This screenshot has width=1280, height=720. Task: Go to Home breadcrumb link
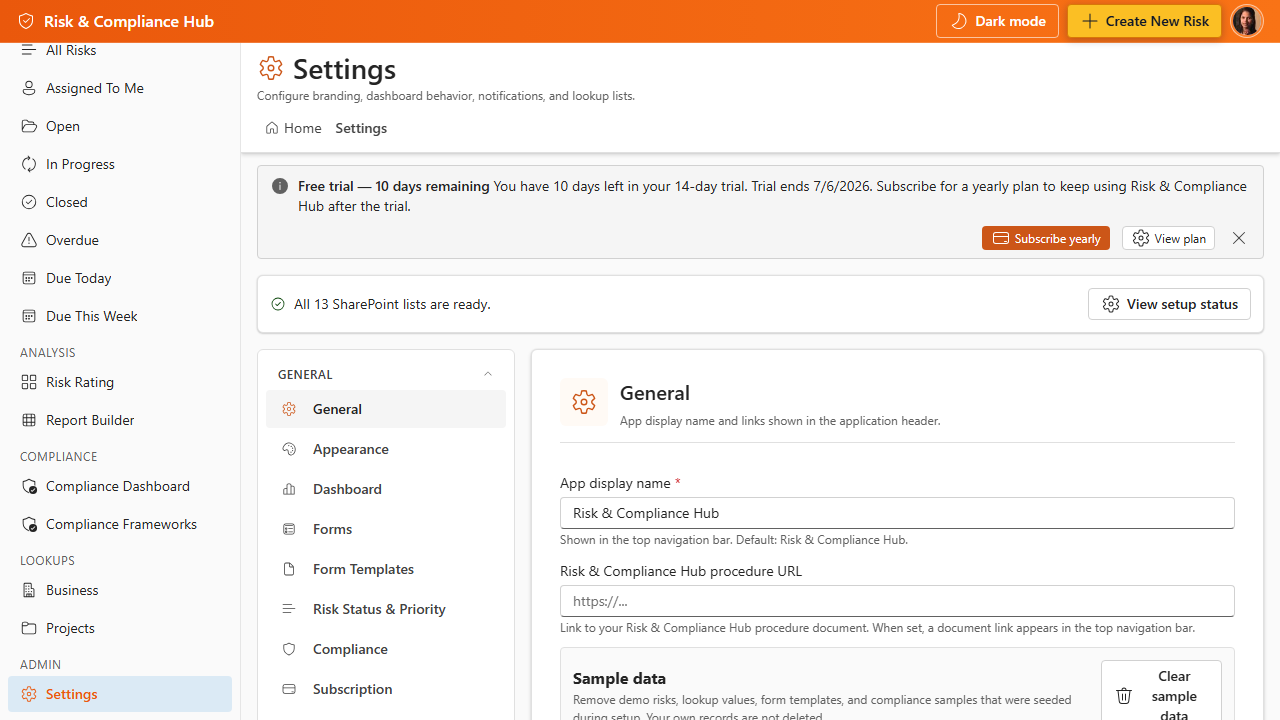click(x=293, y=128)
